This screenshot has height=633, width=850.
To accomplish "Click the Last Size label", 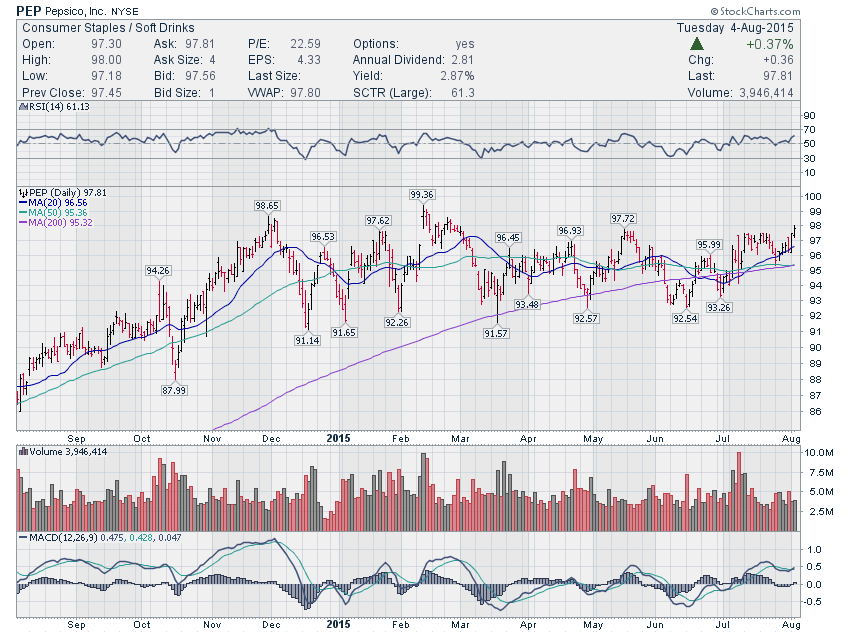I will tap(274, 76).
